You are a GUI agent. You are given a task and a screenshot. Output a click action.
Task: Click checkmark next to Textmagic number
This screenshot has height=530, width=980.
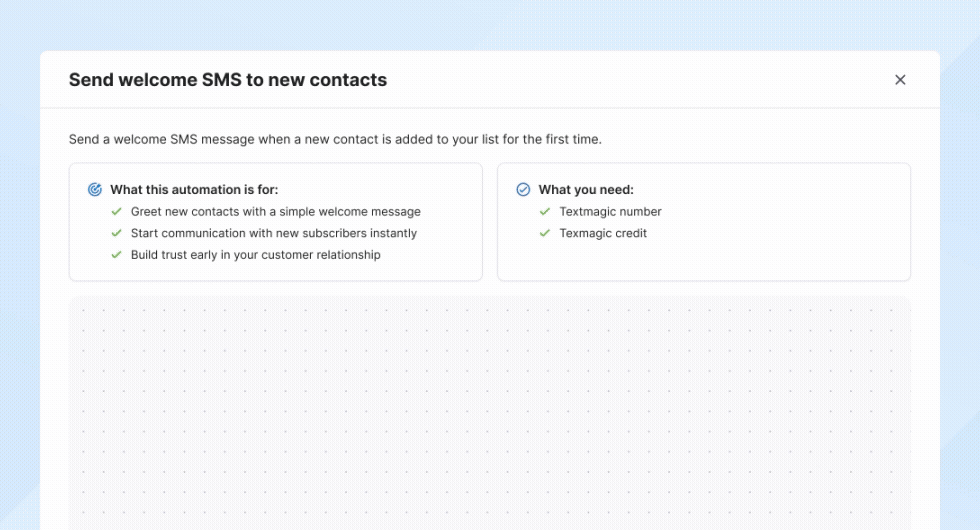pyautogui.click(x=545, y=212)
